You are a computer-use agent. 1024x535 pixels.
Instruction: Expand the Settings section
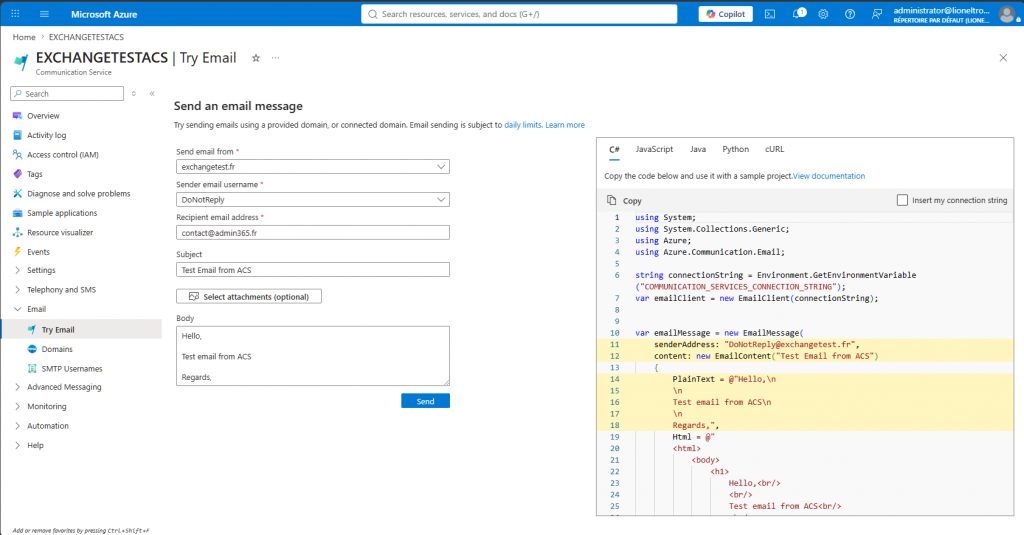pyautogui.click(x=18, y=270)
